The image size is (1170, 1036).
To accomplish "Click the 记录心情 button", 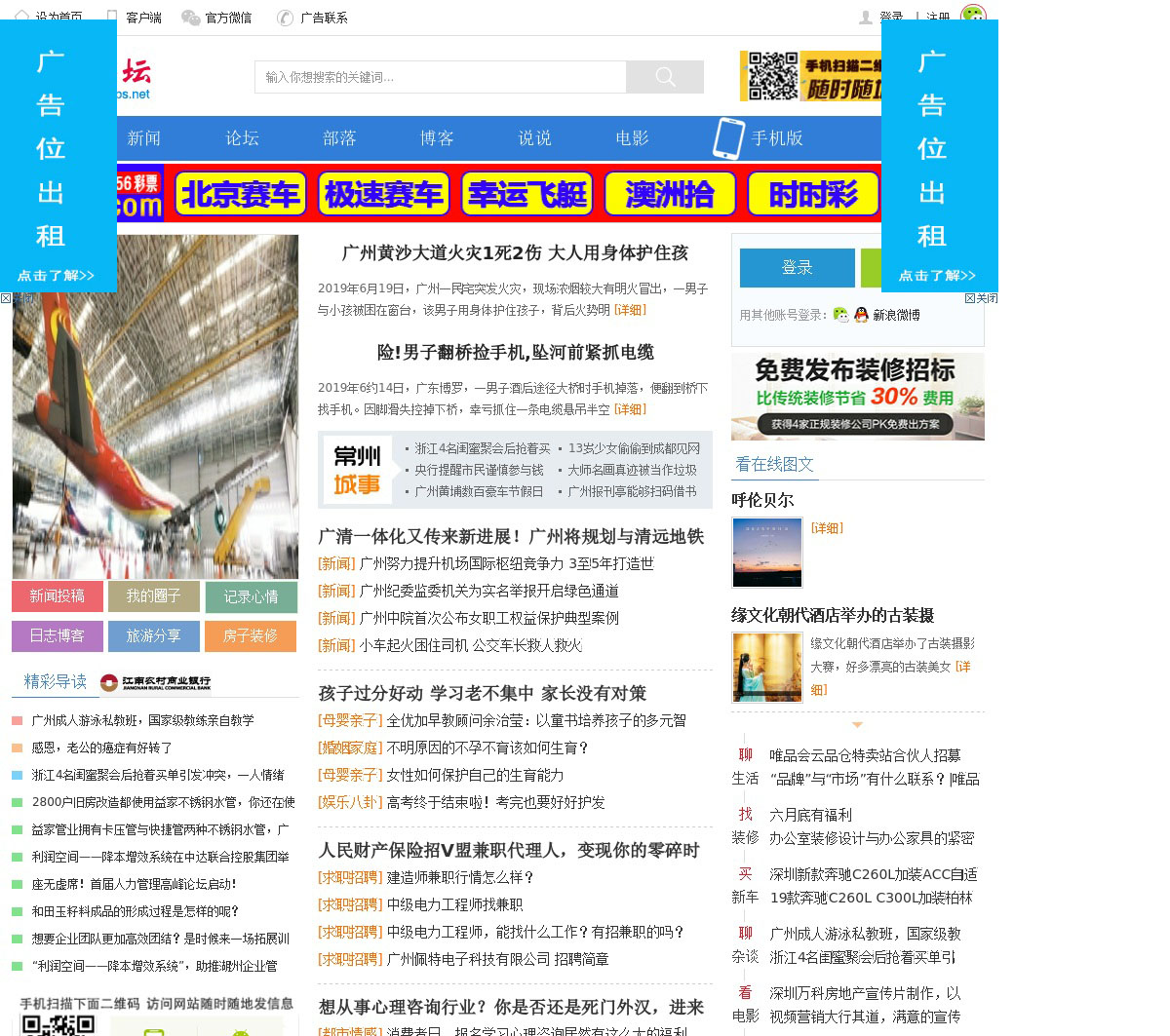I will point(251,596).
